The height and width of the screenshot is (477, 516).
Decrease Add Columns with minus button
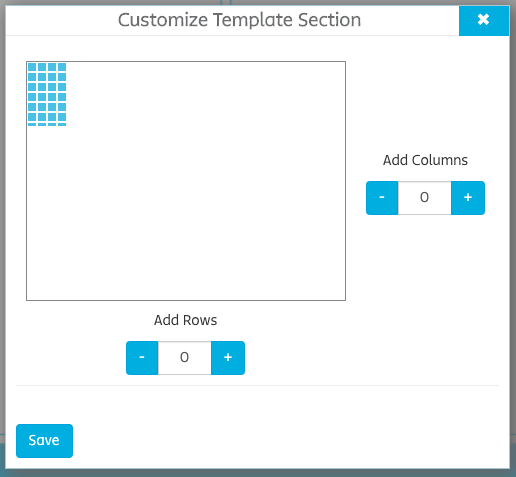[382, 198]
